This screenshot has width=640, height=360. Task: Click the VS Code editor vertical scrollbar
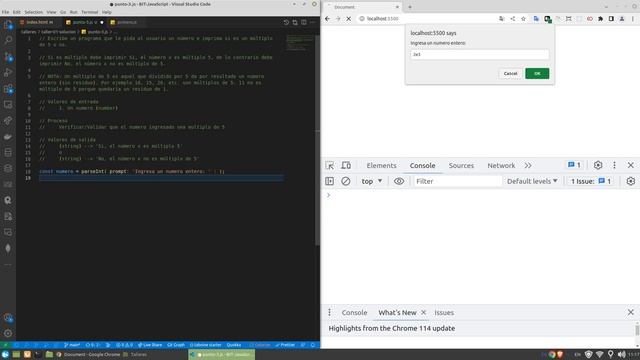point(318,139)
